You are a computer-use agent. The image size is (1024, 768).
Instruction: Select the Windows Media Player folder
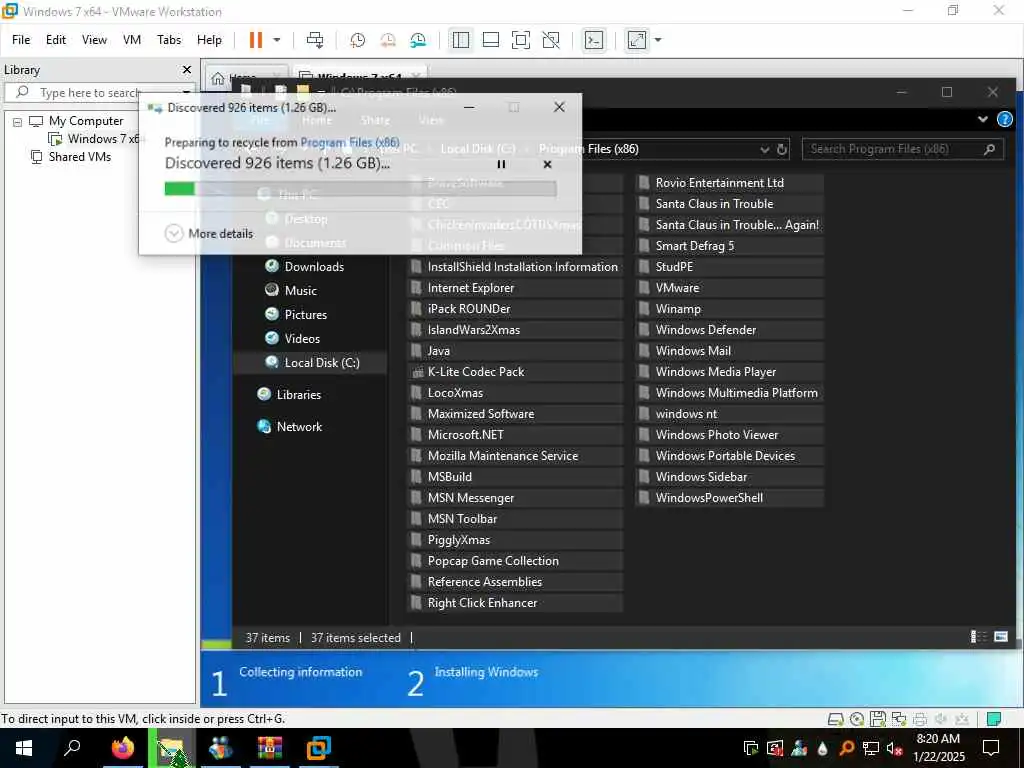pos(729,372)
